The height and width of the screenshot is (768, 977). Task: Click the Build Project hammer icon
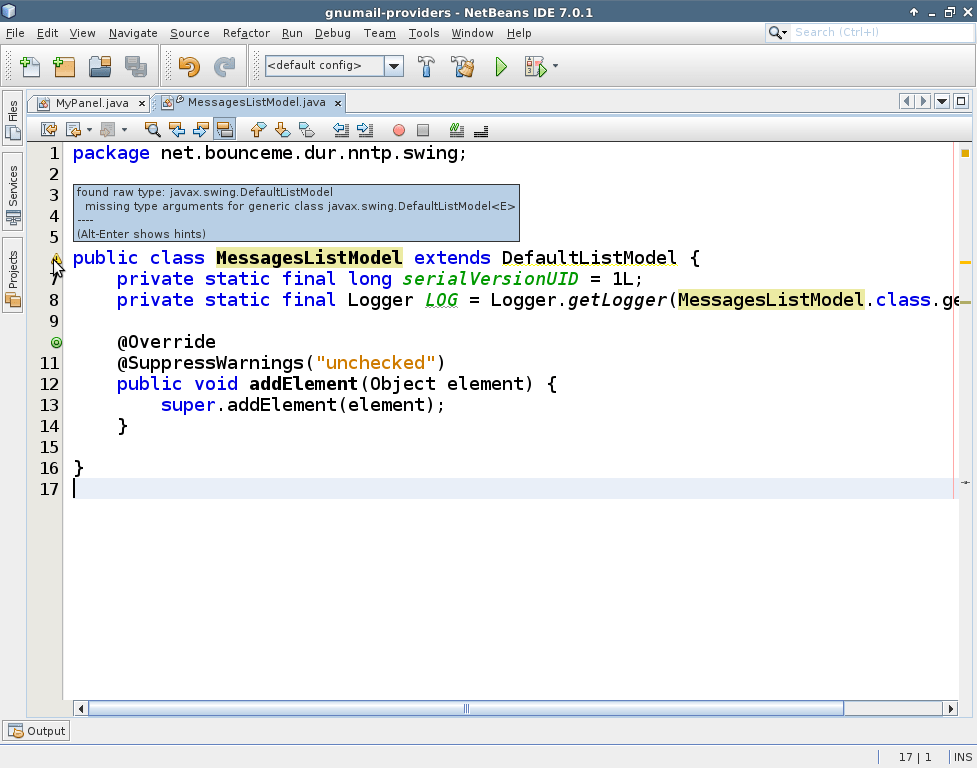point(426,66)
